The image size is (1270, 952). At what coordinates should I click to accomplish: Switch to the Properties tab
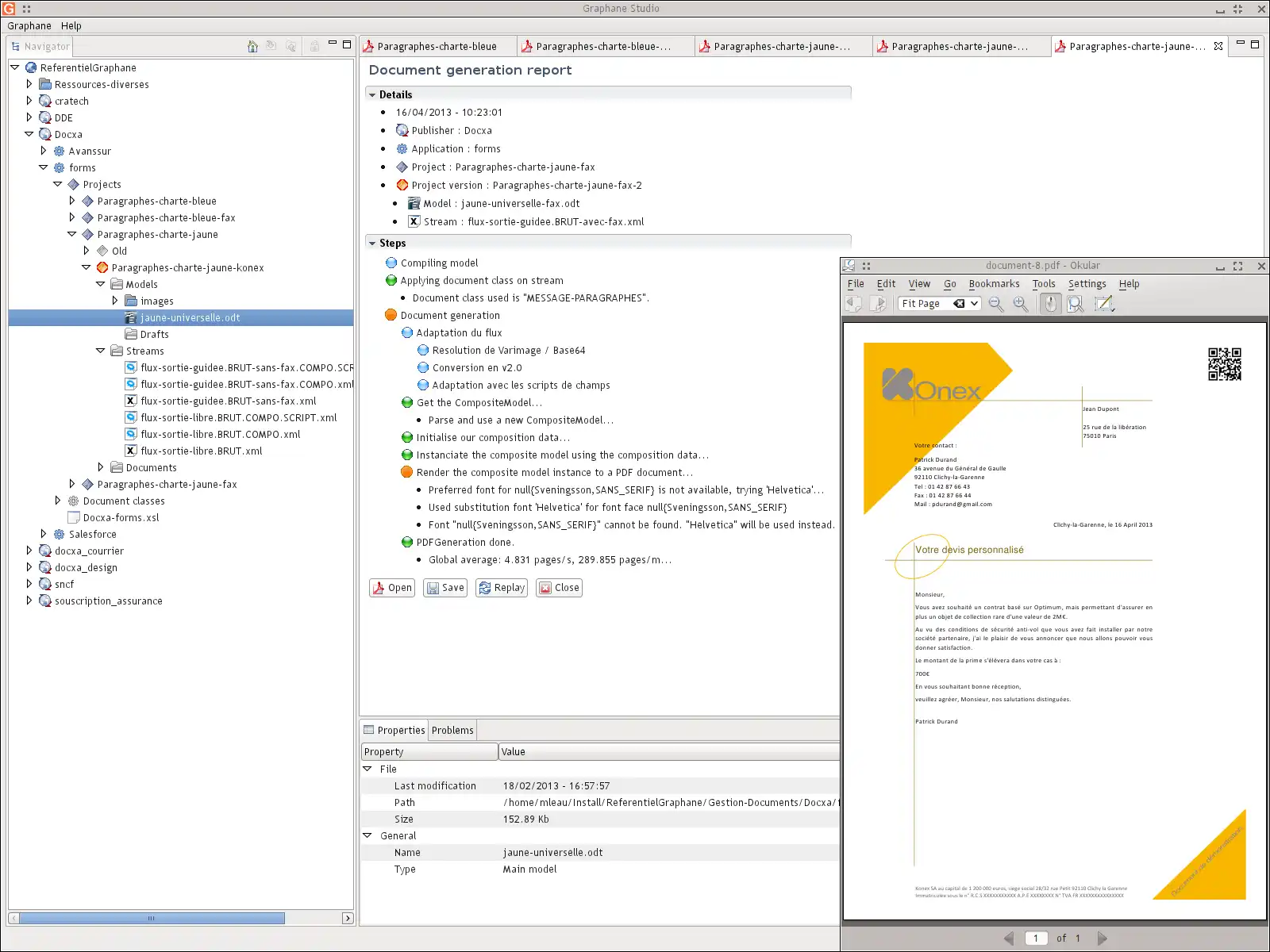click(394, 731)
